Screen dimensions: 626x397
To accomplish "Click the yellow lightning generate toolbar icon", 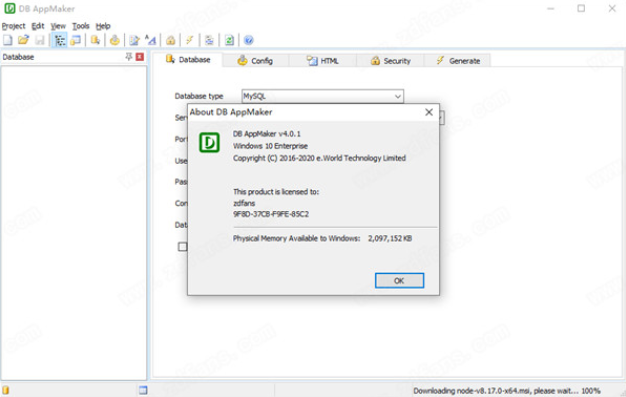I will (x=190, y=40).
